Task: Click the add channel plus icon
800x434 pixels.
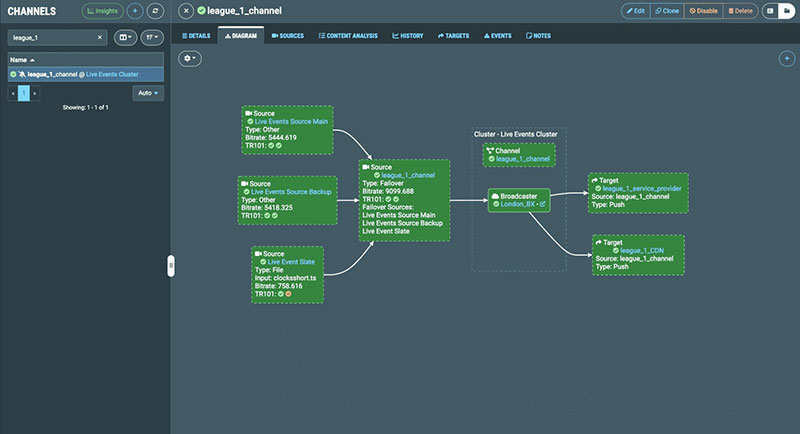Action: [135, 11]
